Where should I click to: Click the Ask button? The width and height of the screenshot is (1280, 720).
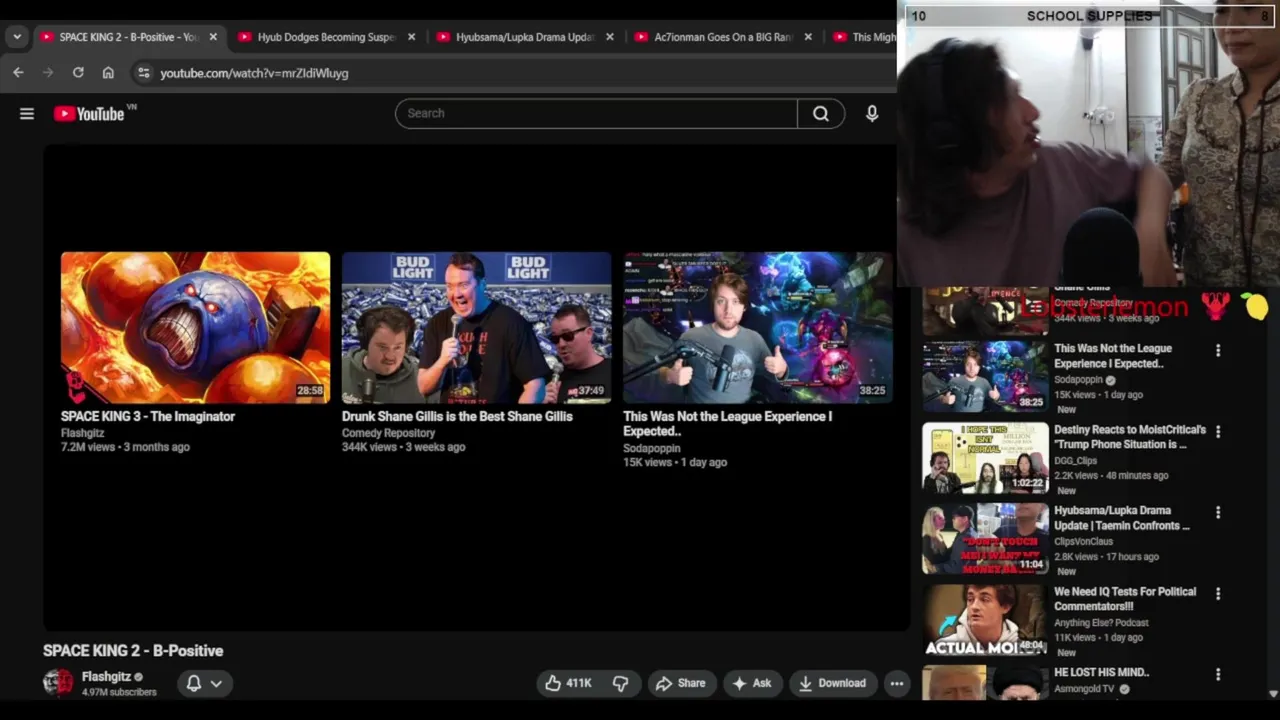(x=752, y=683)
